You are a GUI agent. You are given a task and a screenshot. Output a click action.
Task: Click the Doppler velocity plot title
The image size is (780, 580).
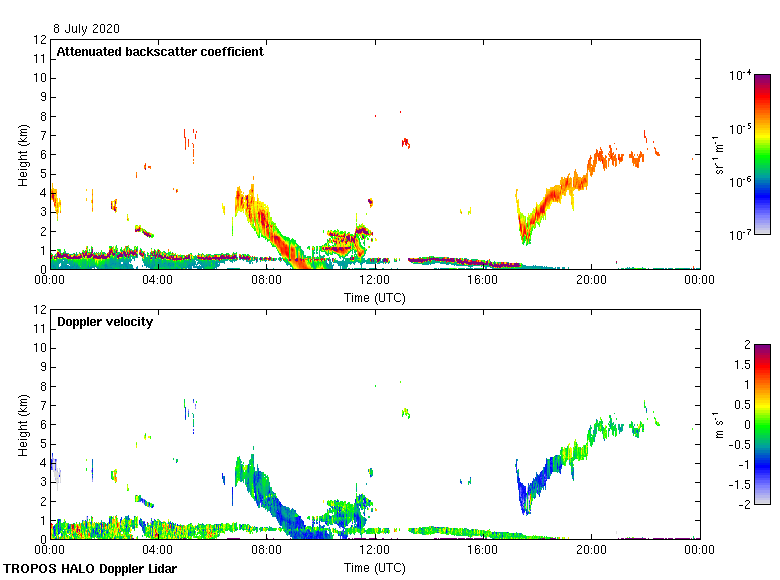click(x=103, y=322)
